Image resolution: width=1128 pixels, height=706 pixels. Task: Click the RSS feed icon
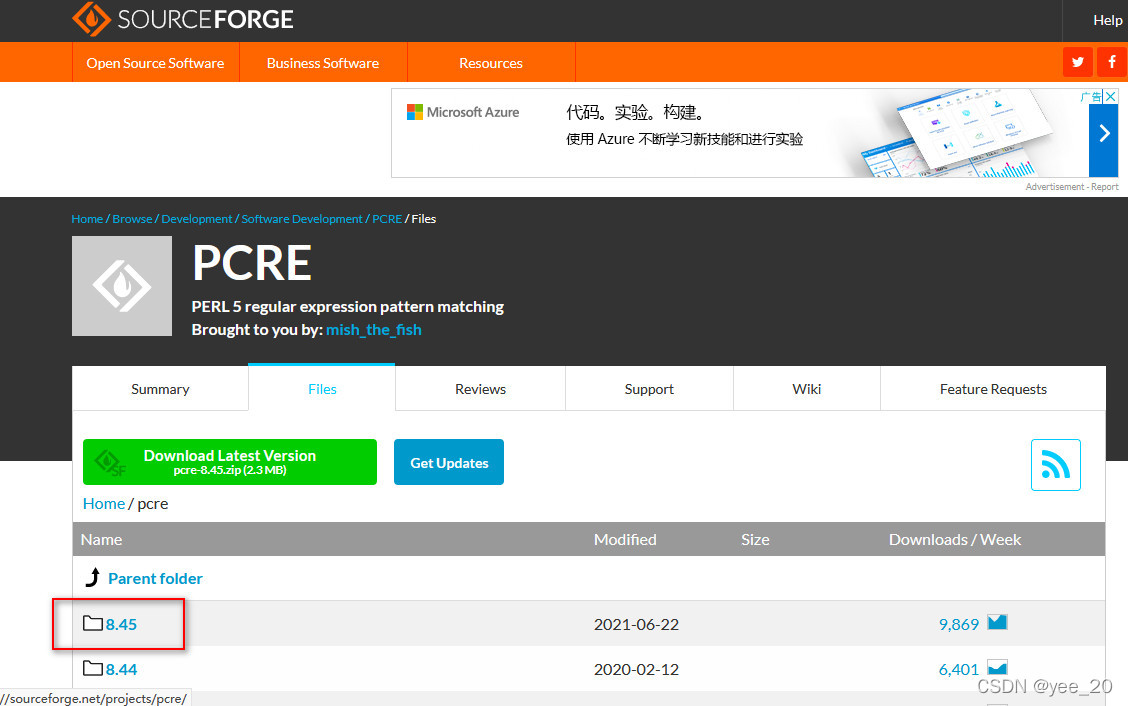1055,465
